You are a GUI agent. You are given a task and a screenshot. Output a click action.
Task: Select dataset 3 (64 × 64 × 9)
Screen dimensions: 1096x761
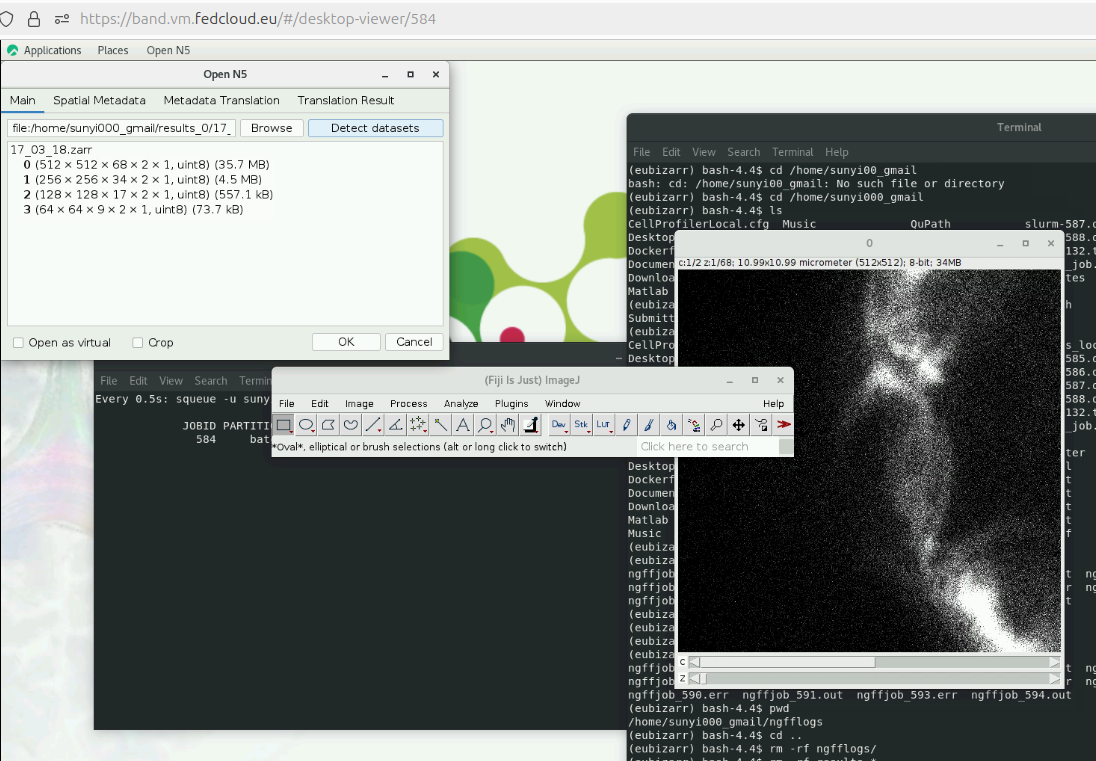tap(133, 210)
